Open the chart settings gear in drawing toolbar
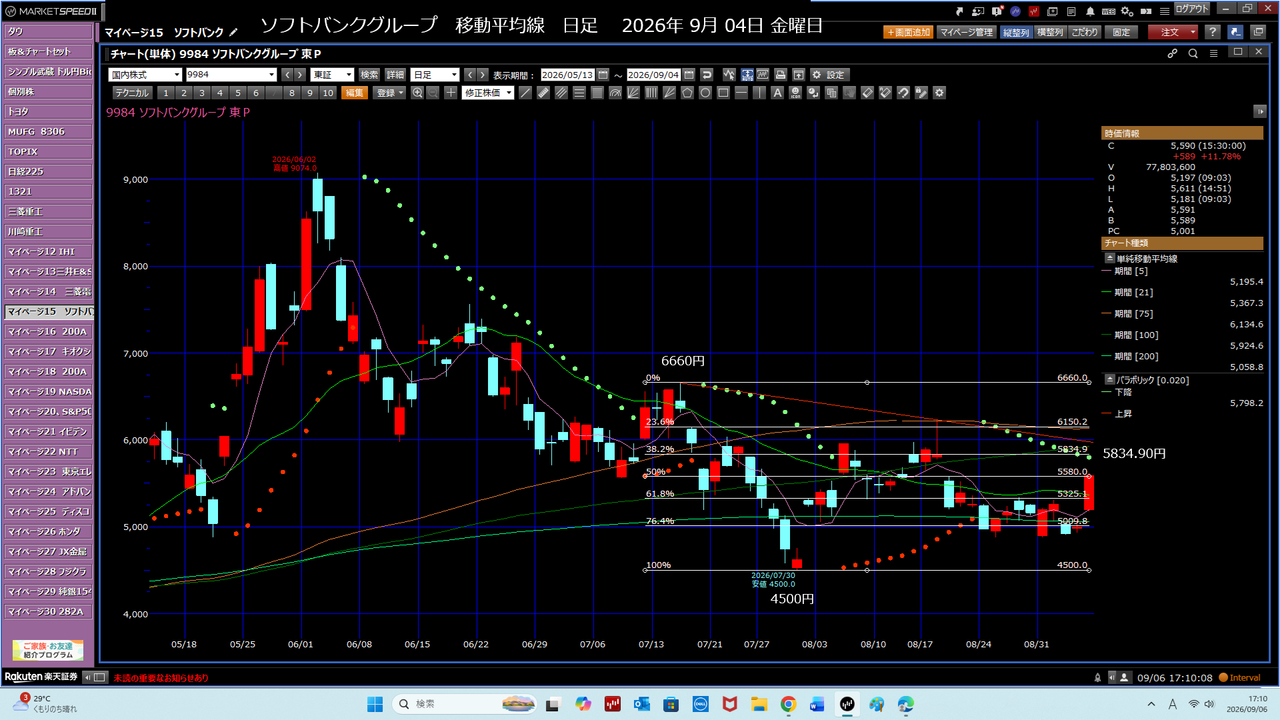 point(939,93)
